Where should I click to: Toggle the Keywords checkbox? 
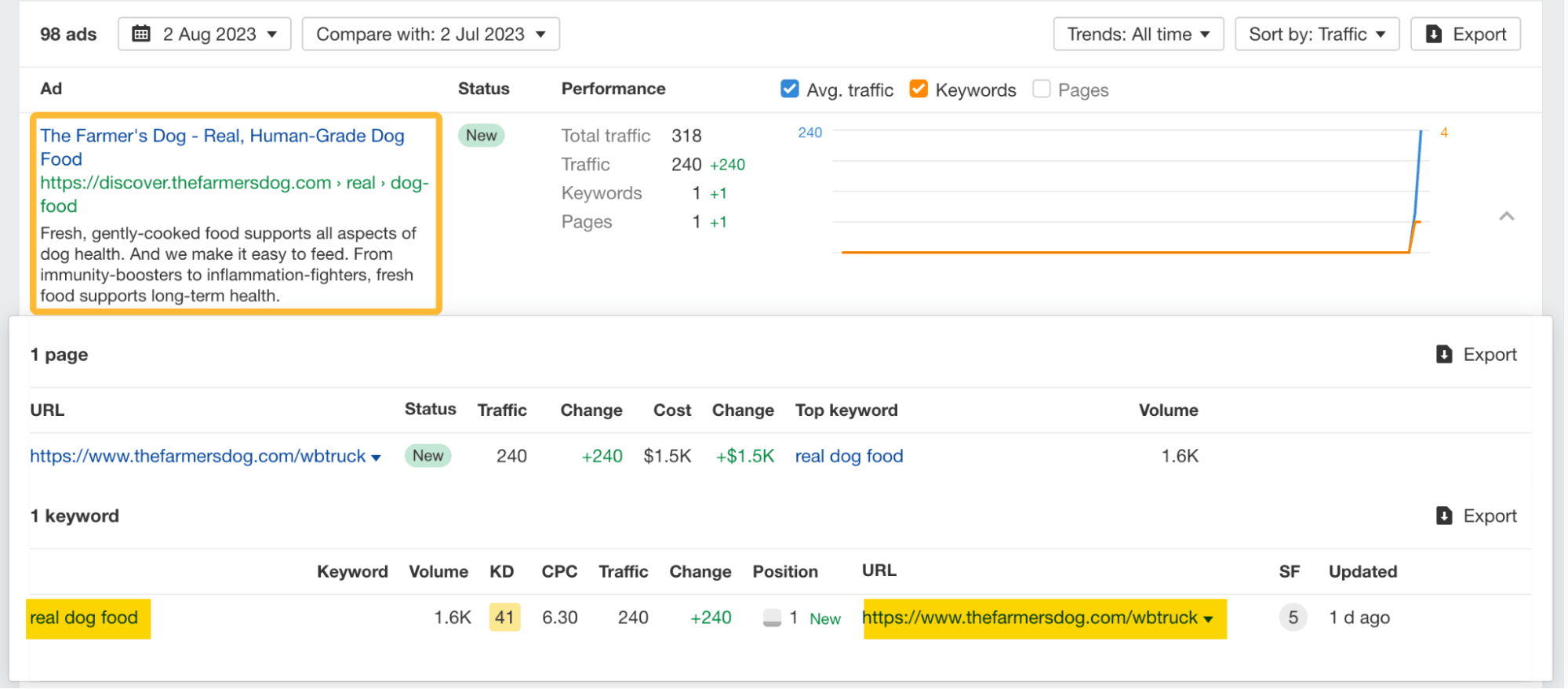(x=919, y=89)
